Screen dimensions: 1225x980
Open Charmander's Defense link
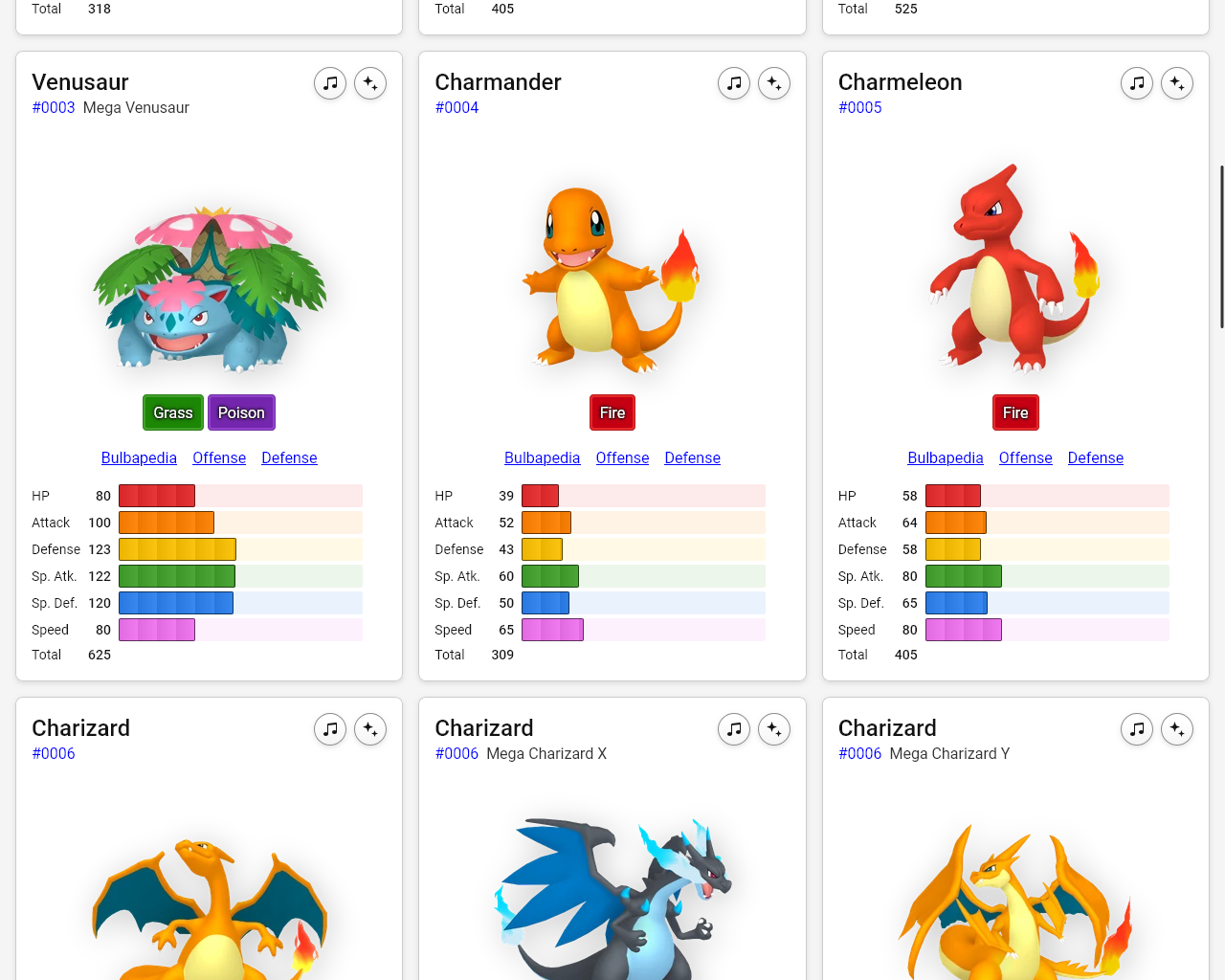[x=692, y=457]
